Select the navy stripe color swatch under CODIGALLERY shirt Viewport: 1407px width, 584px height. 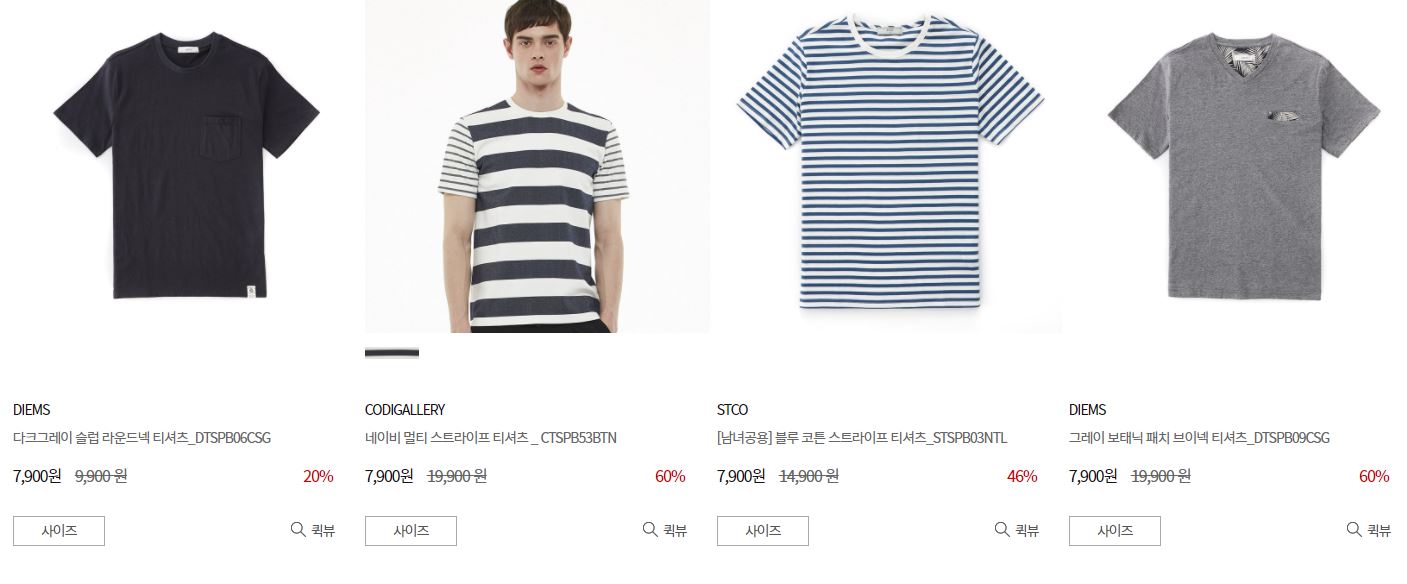(x=392, y=353)
